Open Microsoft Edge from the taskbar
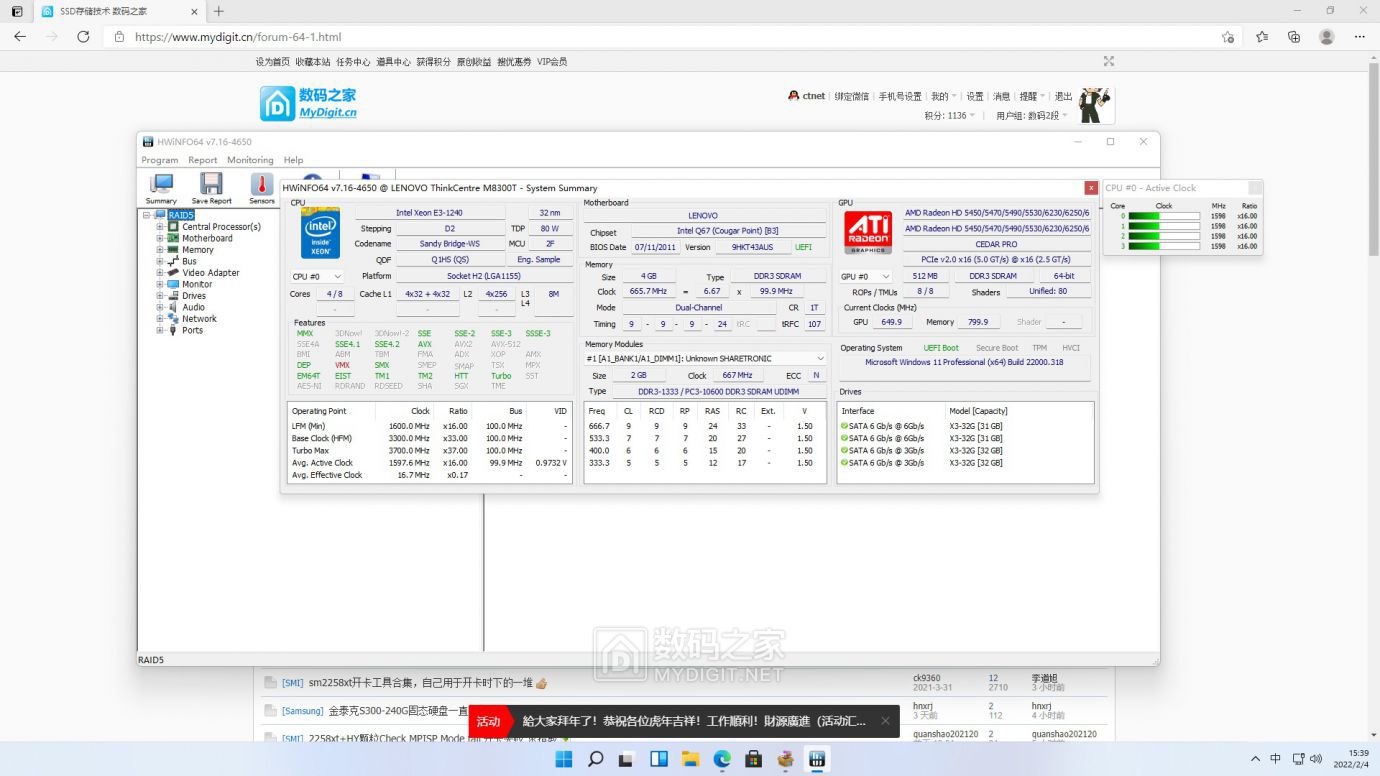Viewport: 1380px width, 776px height. coord(722,759)
